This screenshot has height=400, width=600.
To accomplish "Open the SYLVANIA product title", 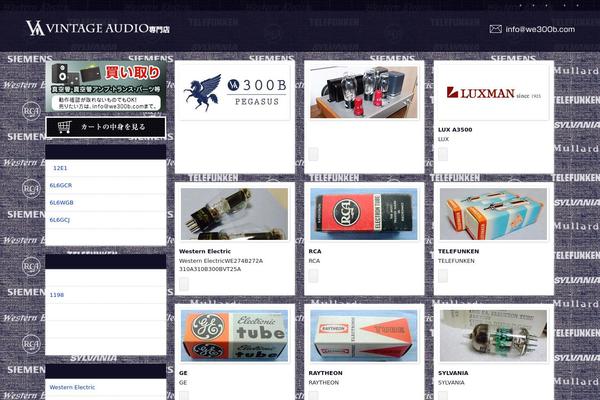I will point(453,373).
